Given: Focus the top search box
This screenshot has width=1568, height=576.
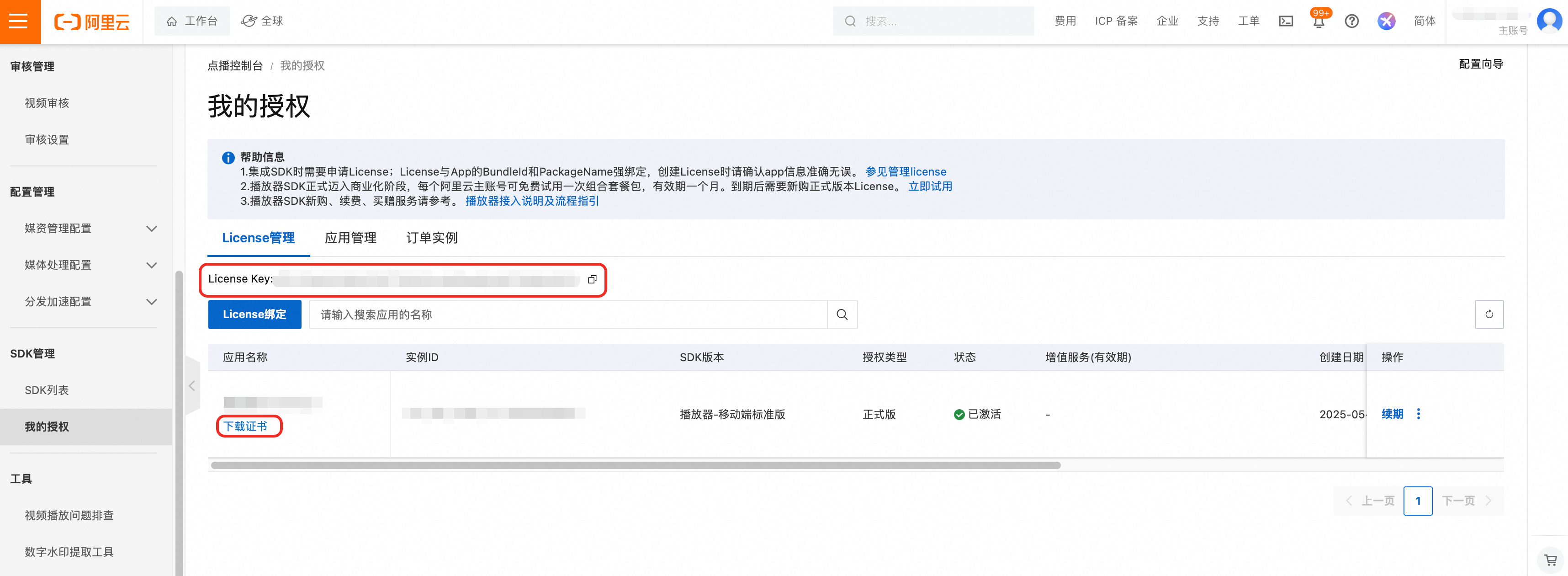Looking at the screenshot, I should [934, 21].
